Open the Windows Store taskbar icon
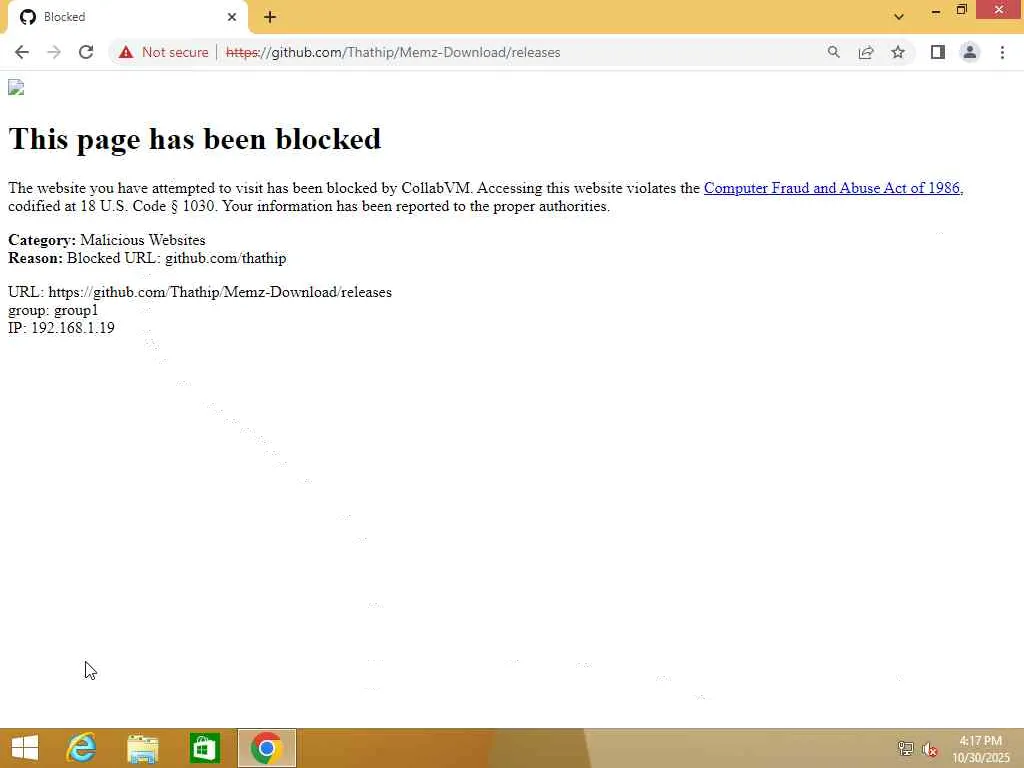Image resolution: width=1024 pixels, height=768 pixels. click(x=204, y=748)
